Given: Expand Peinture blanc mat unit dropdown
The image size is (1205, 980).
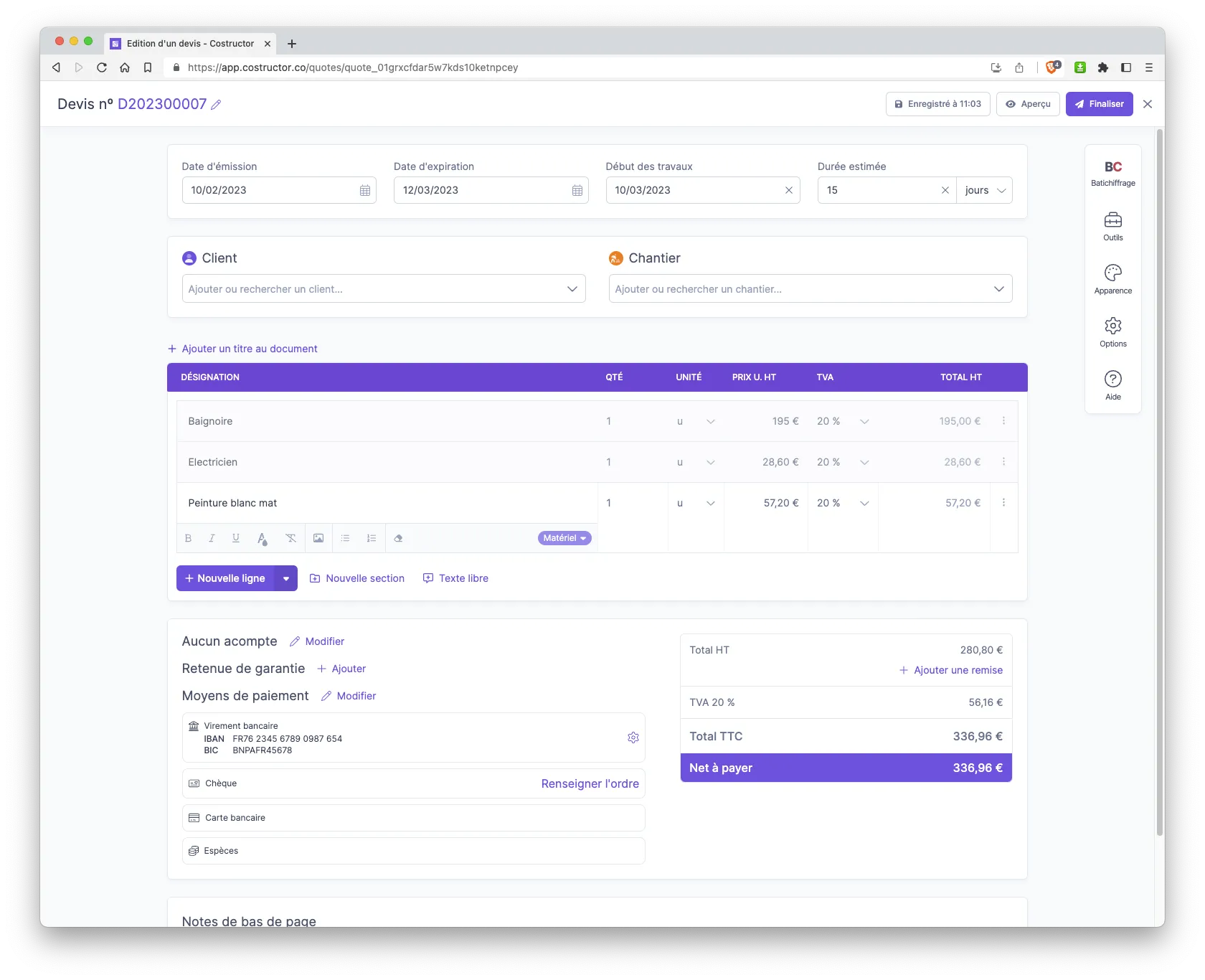Looking at the screenshot, I should pos(710,503).
